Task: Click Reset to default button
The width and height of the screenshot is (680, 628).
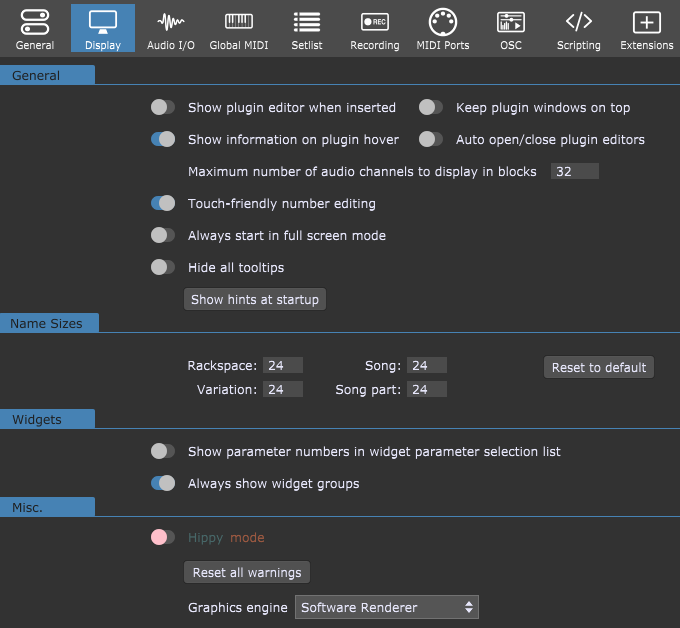Action: 599,367
